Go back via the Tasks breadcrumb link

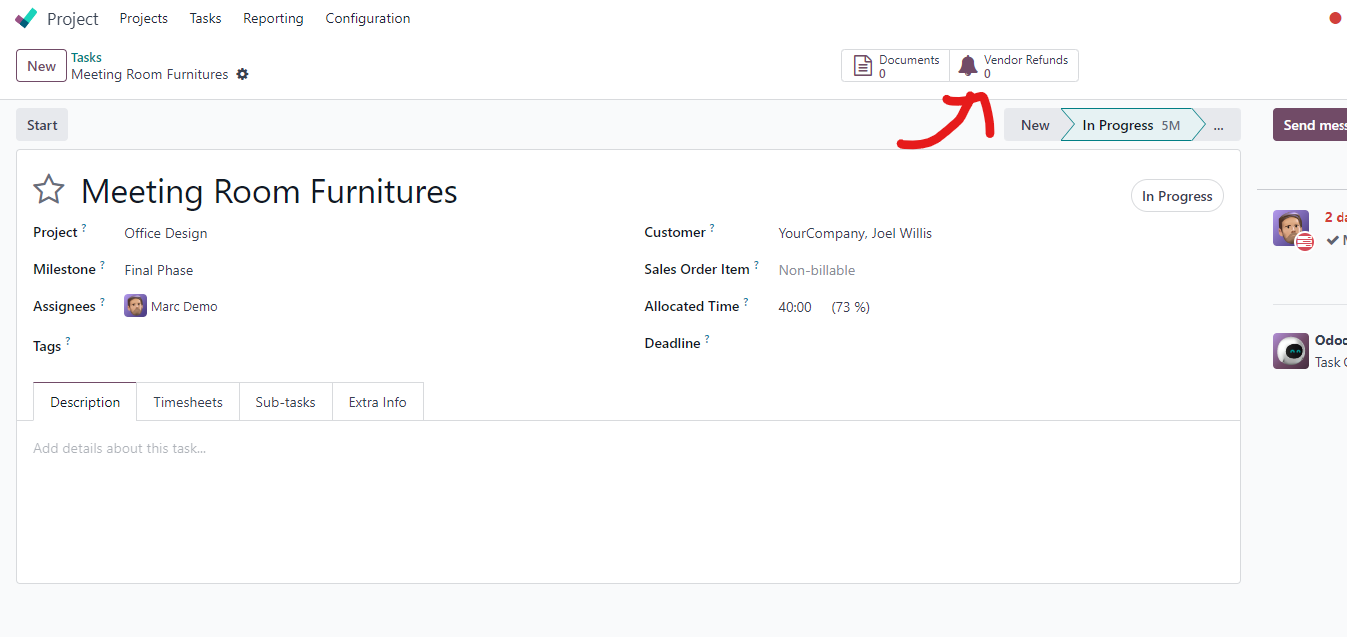(87, 58)
